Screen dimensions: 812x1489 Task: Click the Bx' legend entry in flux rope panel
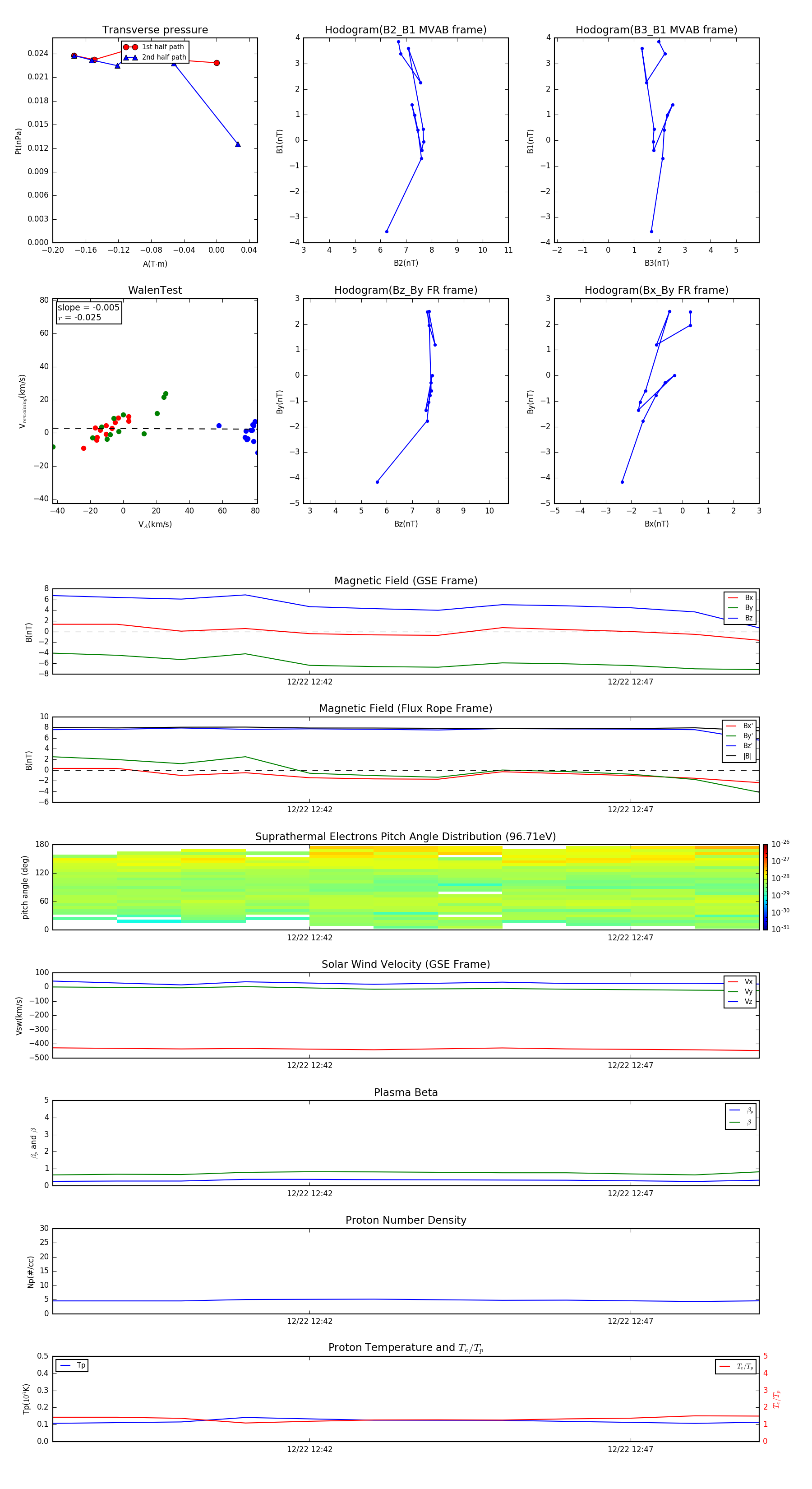[x=740, y=726]
